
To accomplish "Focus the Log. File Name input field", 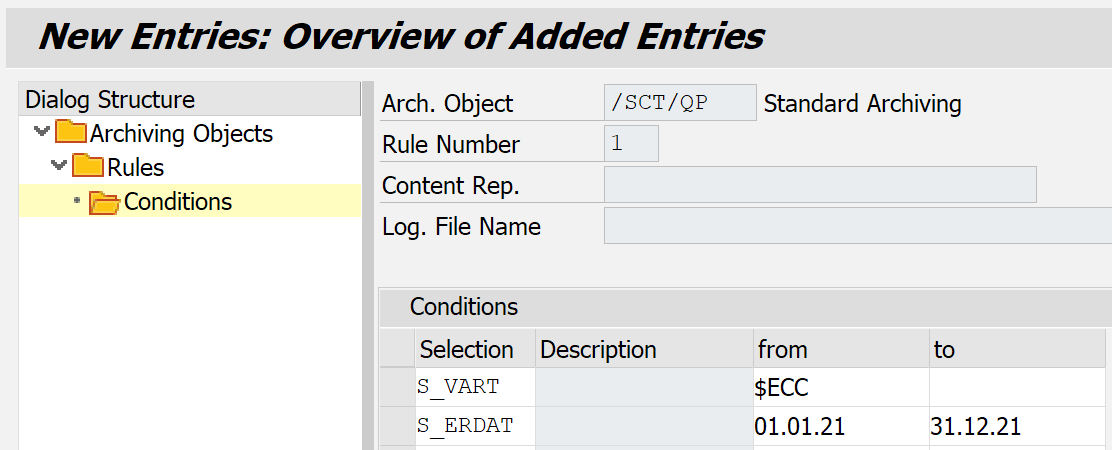I will (857, 226).
